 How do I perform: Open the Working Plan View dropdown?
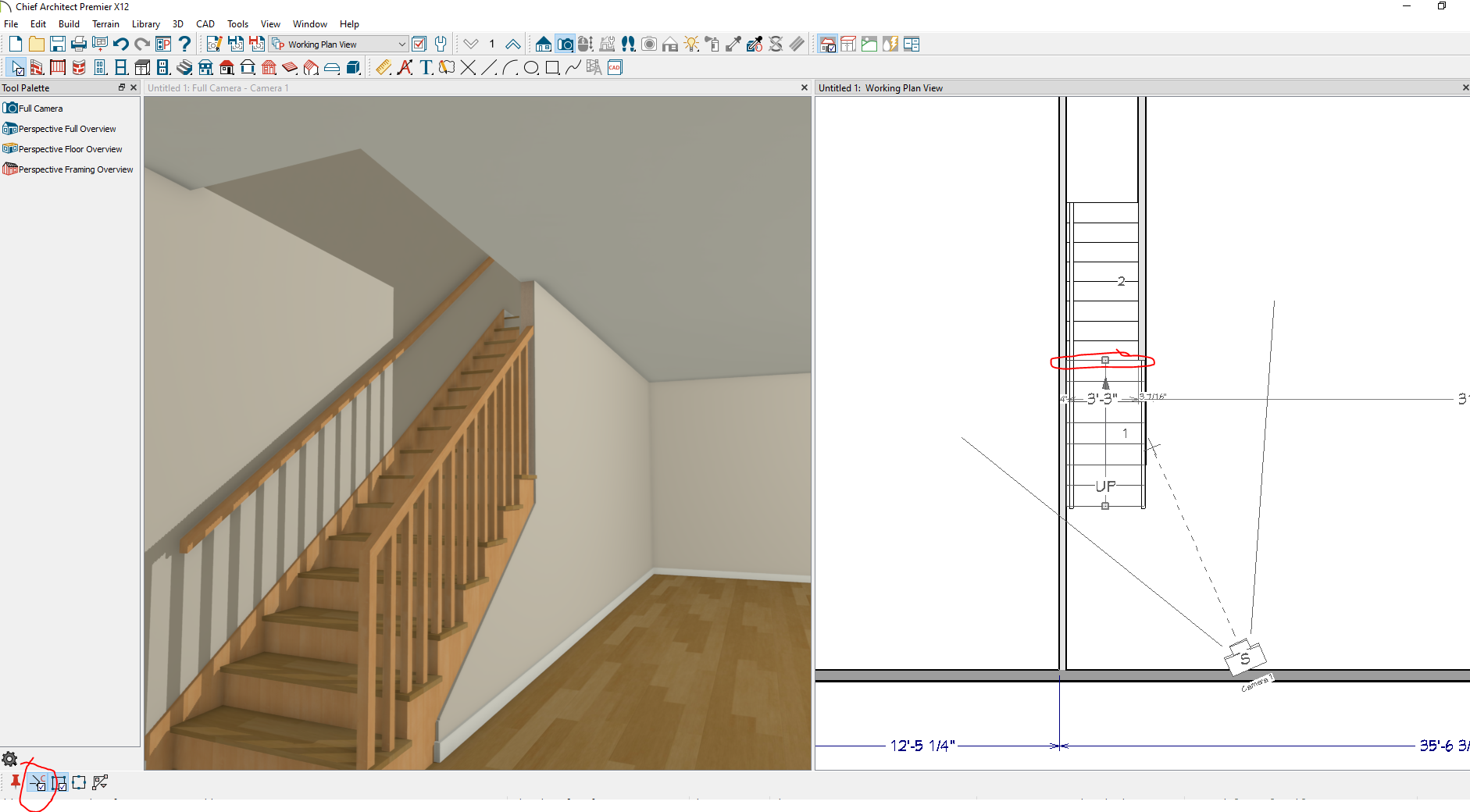tap(401, 45)
